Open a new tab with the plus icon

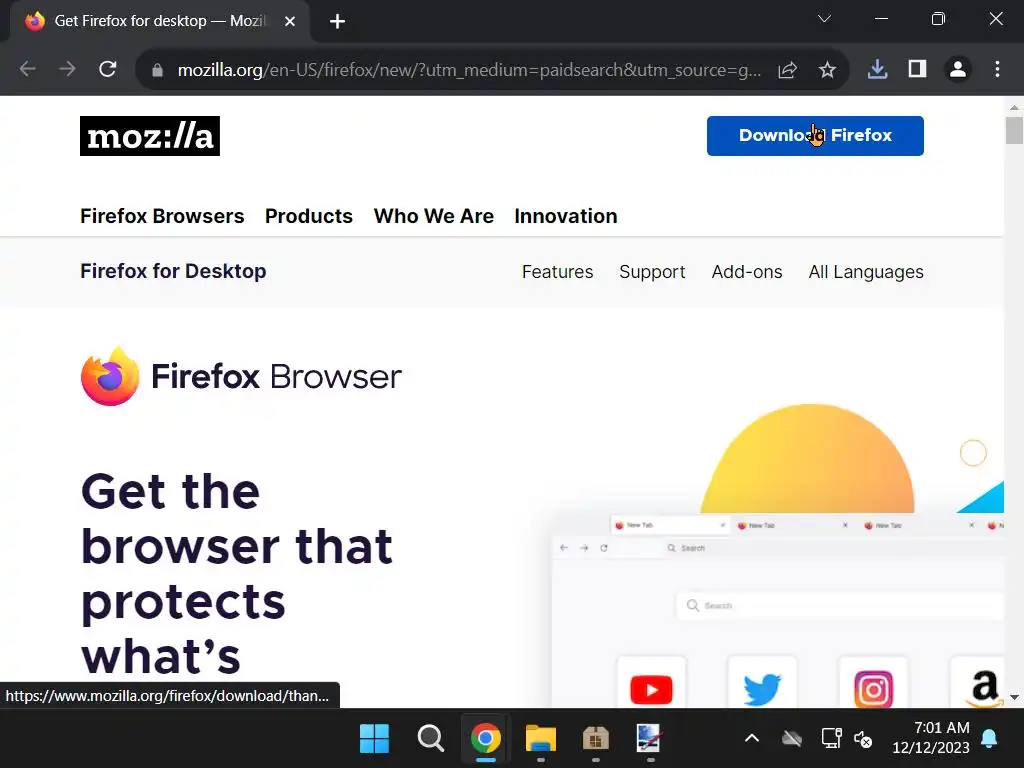click(337, 22)
